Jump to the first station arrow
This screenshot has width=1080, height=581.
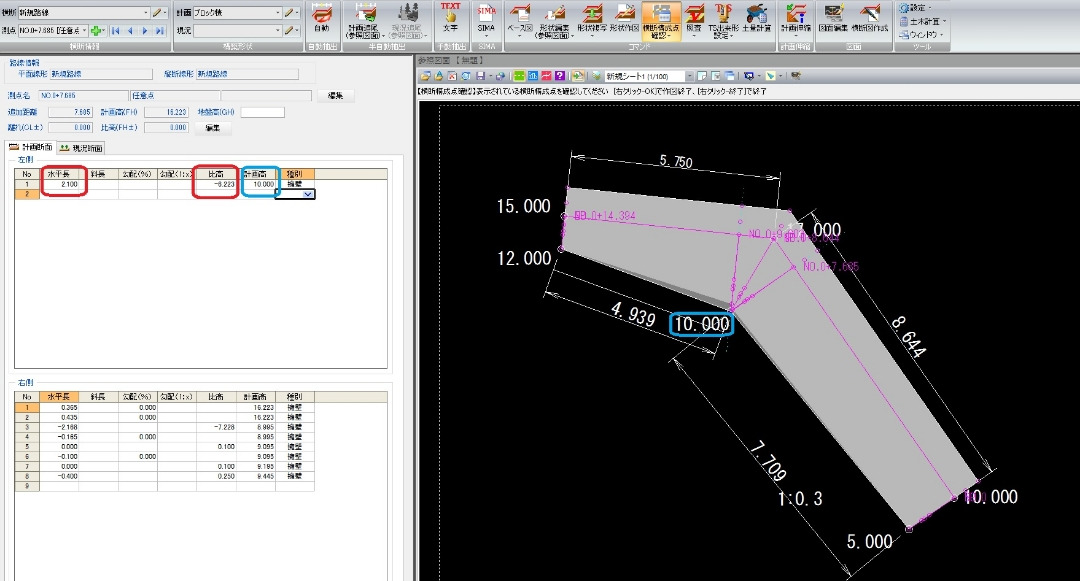(x=116, y=31)
